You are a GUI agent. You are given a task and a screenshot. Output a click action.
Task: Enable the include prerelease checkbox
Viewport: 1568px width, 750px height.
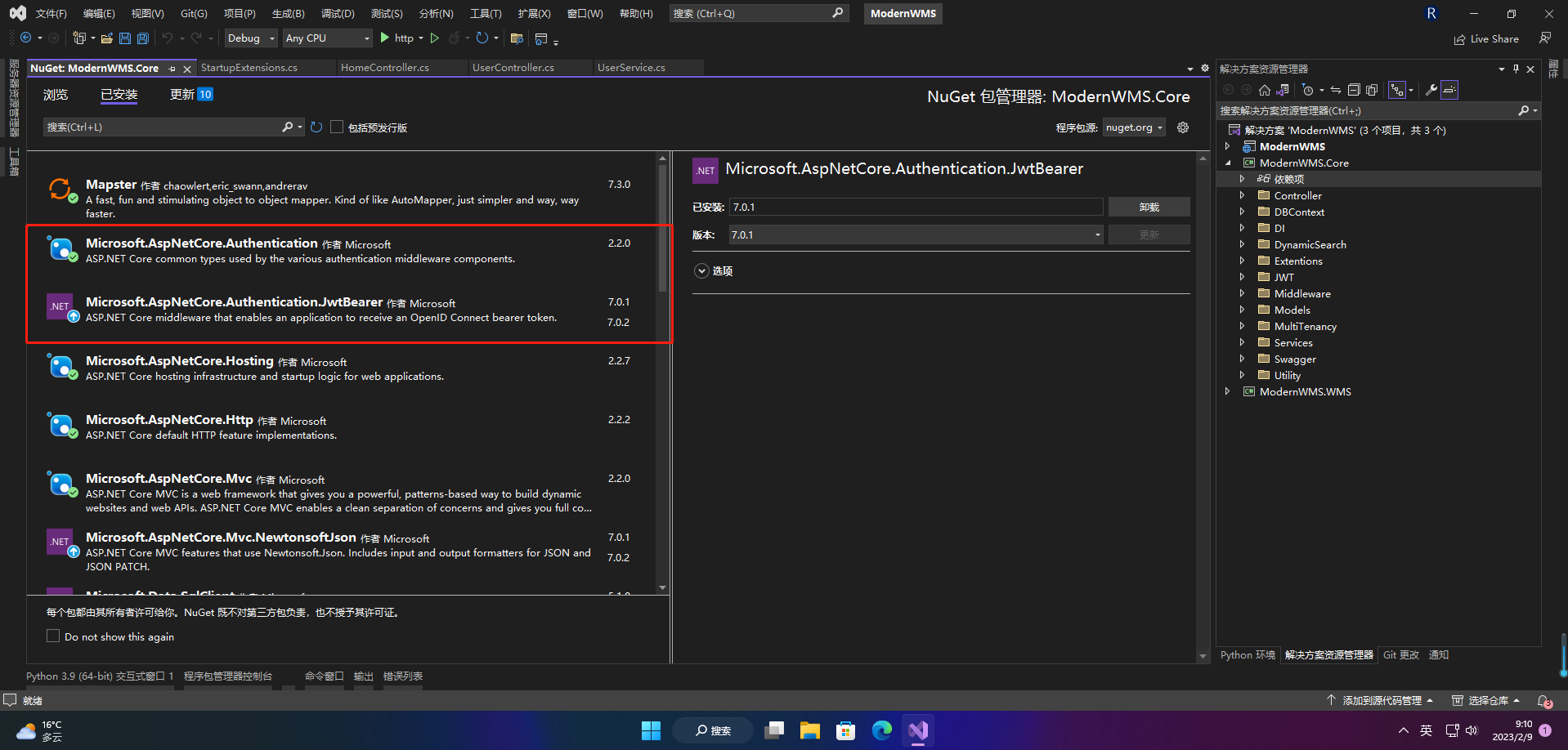pos(337,127)
